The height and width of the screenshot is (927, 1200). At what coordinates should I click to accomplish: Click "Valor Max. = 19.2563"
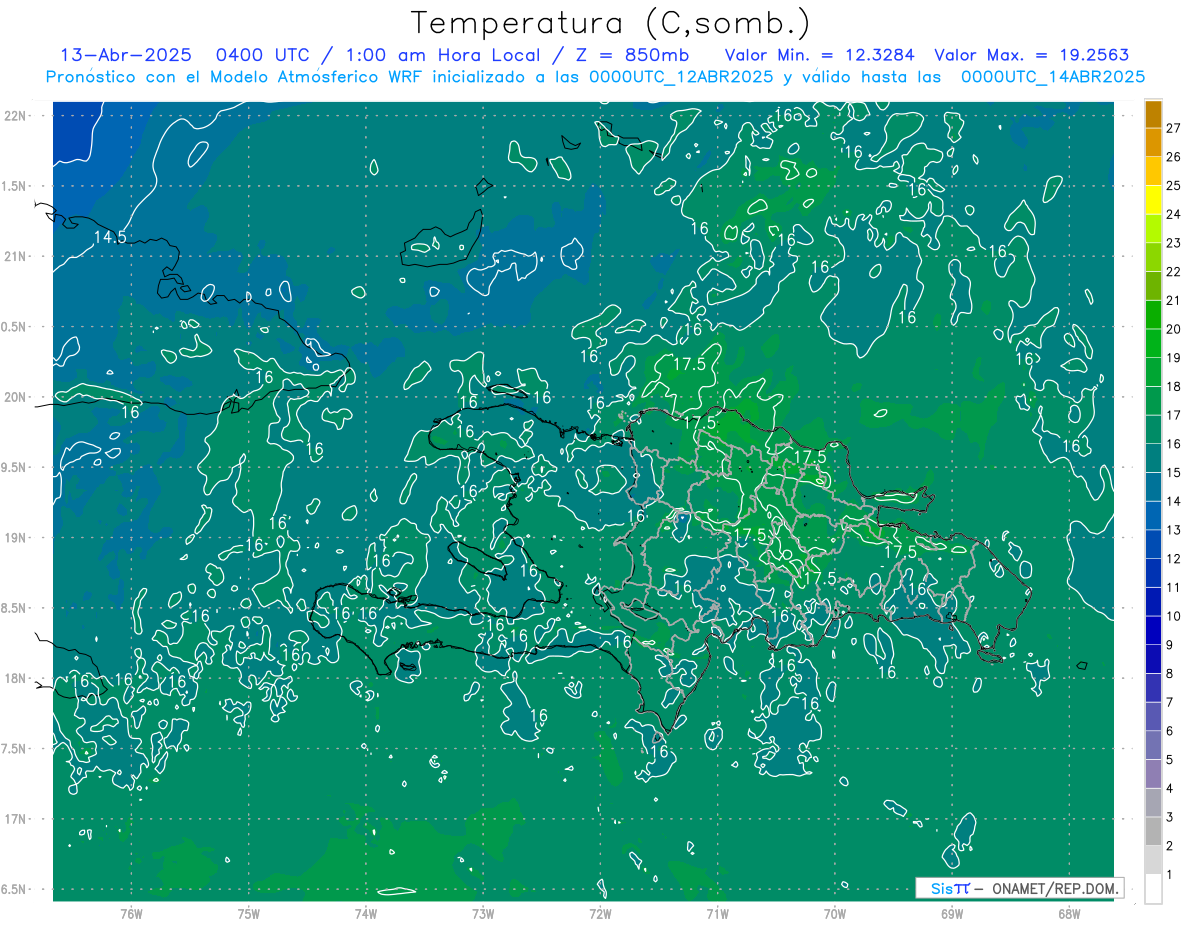(1032, 55)
